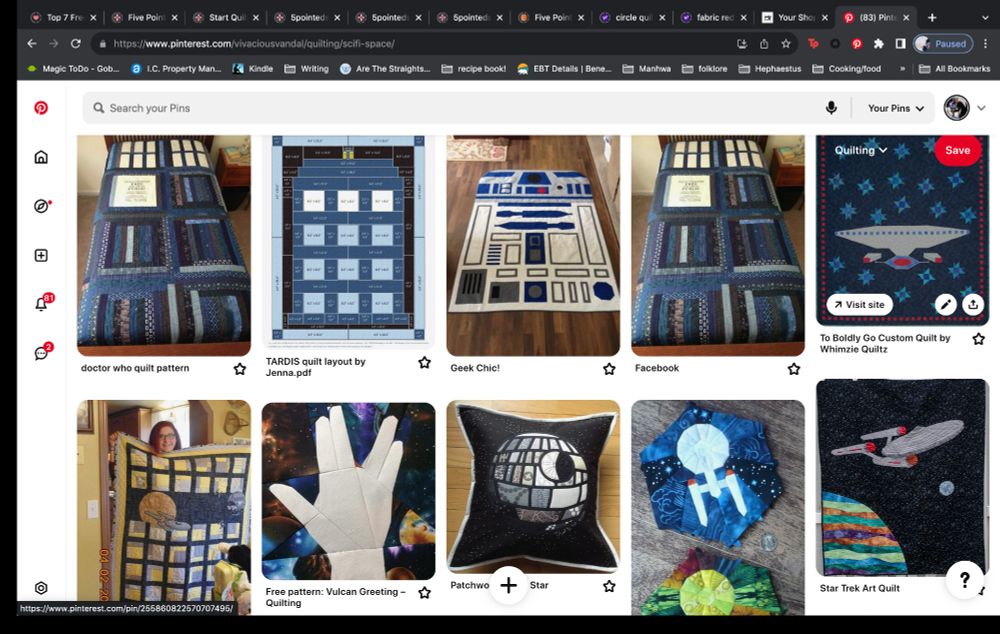Open browser three-dot menu
Screen dimensions: 1000x634
pyautogui.click(x=985, y=43)
